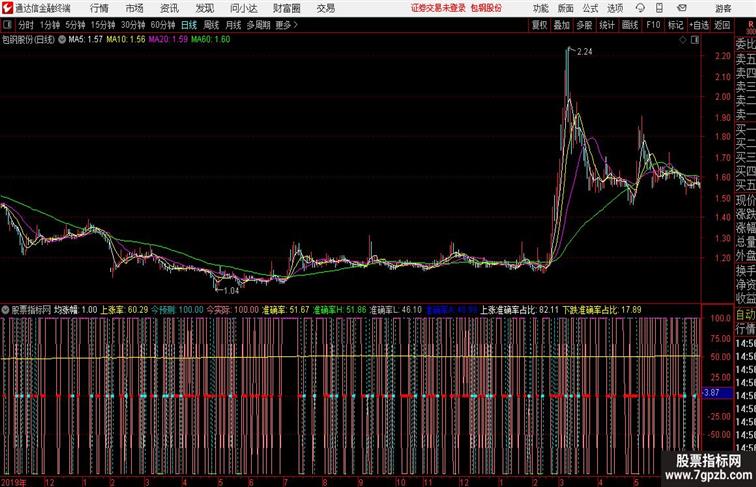Viewport: 756px width, 487px height.
Task: Click the 叠加 overlay button
Action: (x=562, y=25)
